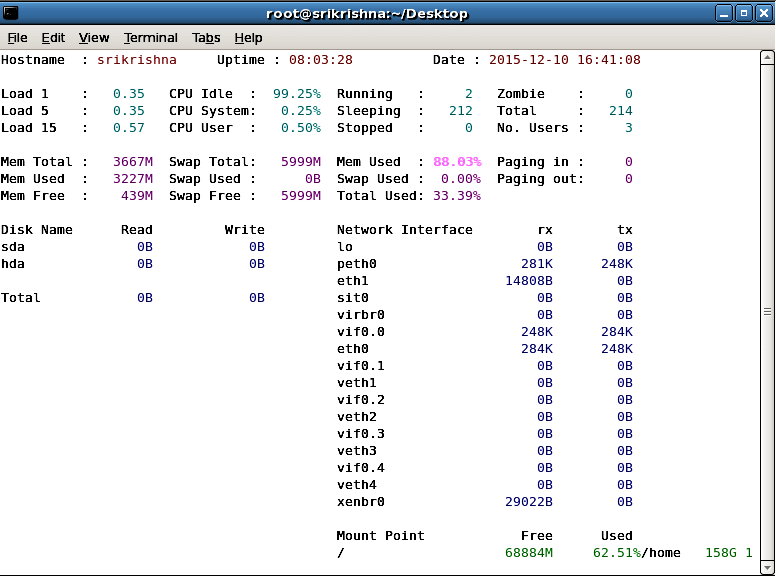
Task: Click the Mount Point header text
Action: click(x=380, y=536)
